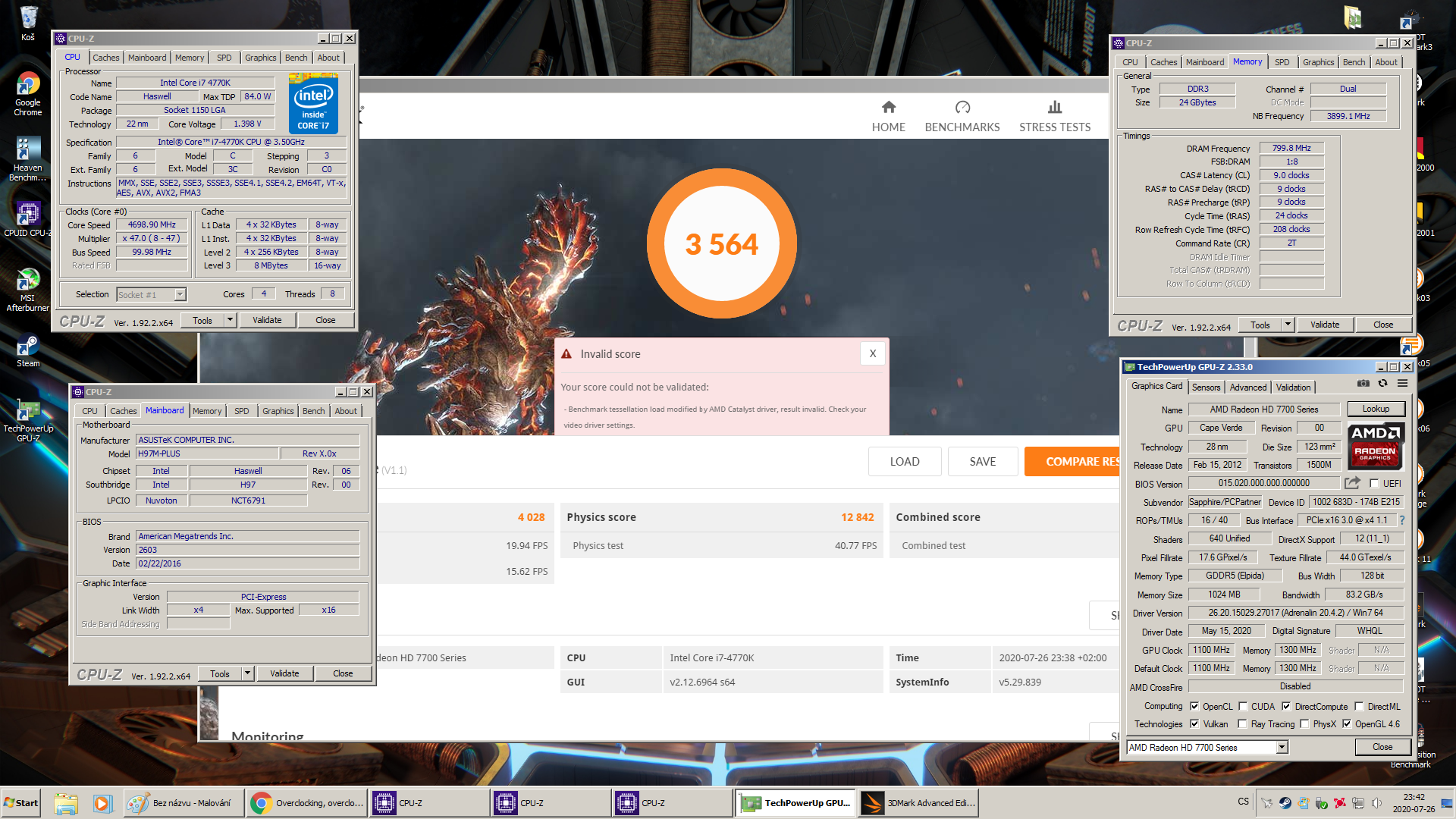This screenshot has height=819, width=1456.
Task: Switch to Bench tab in top-left CPU-Z
Action: coord(297,58)
